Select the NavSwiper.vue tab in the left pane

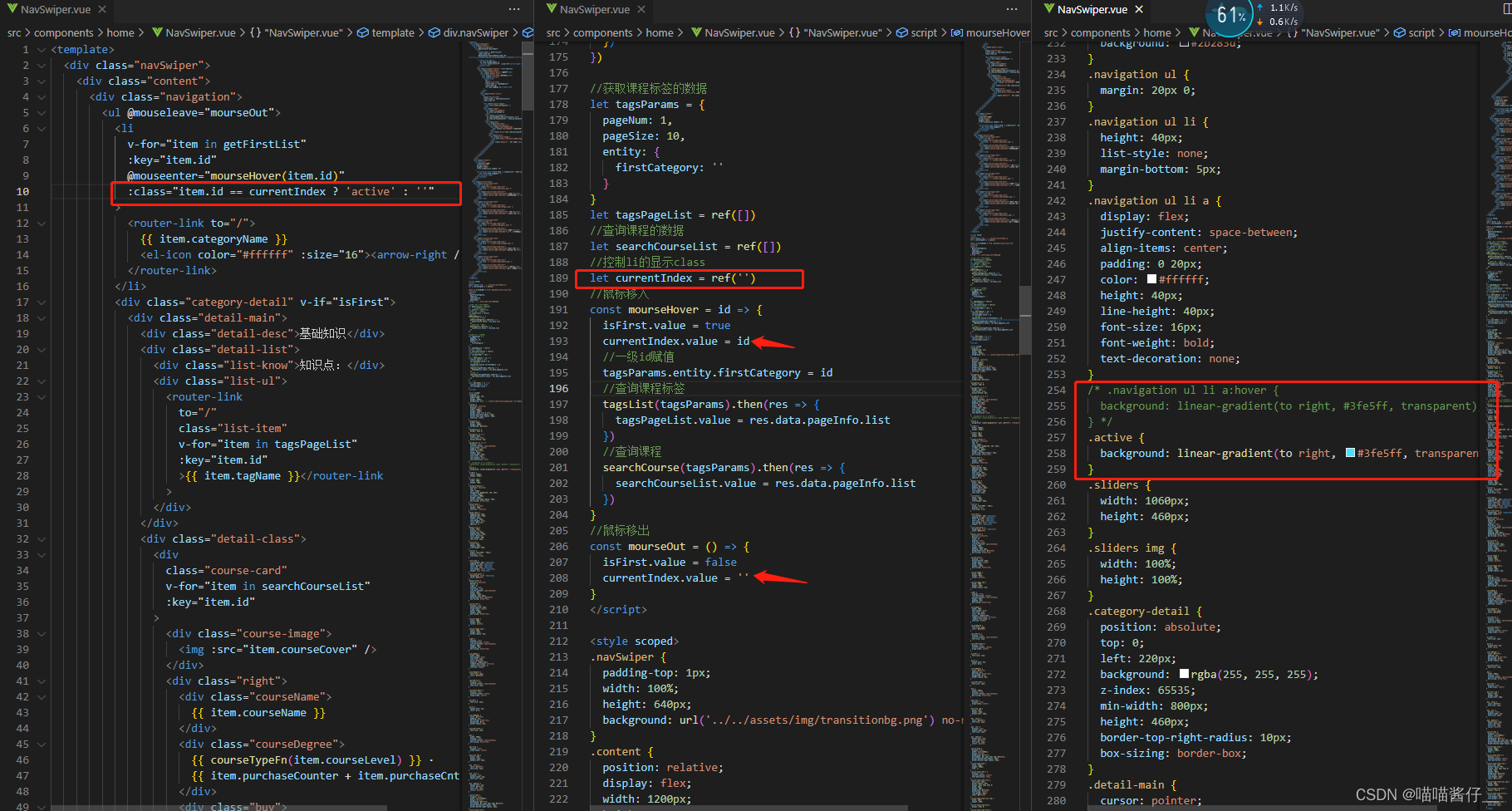(56, 9)
